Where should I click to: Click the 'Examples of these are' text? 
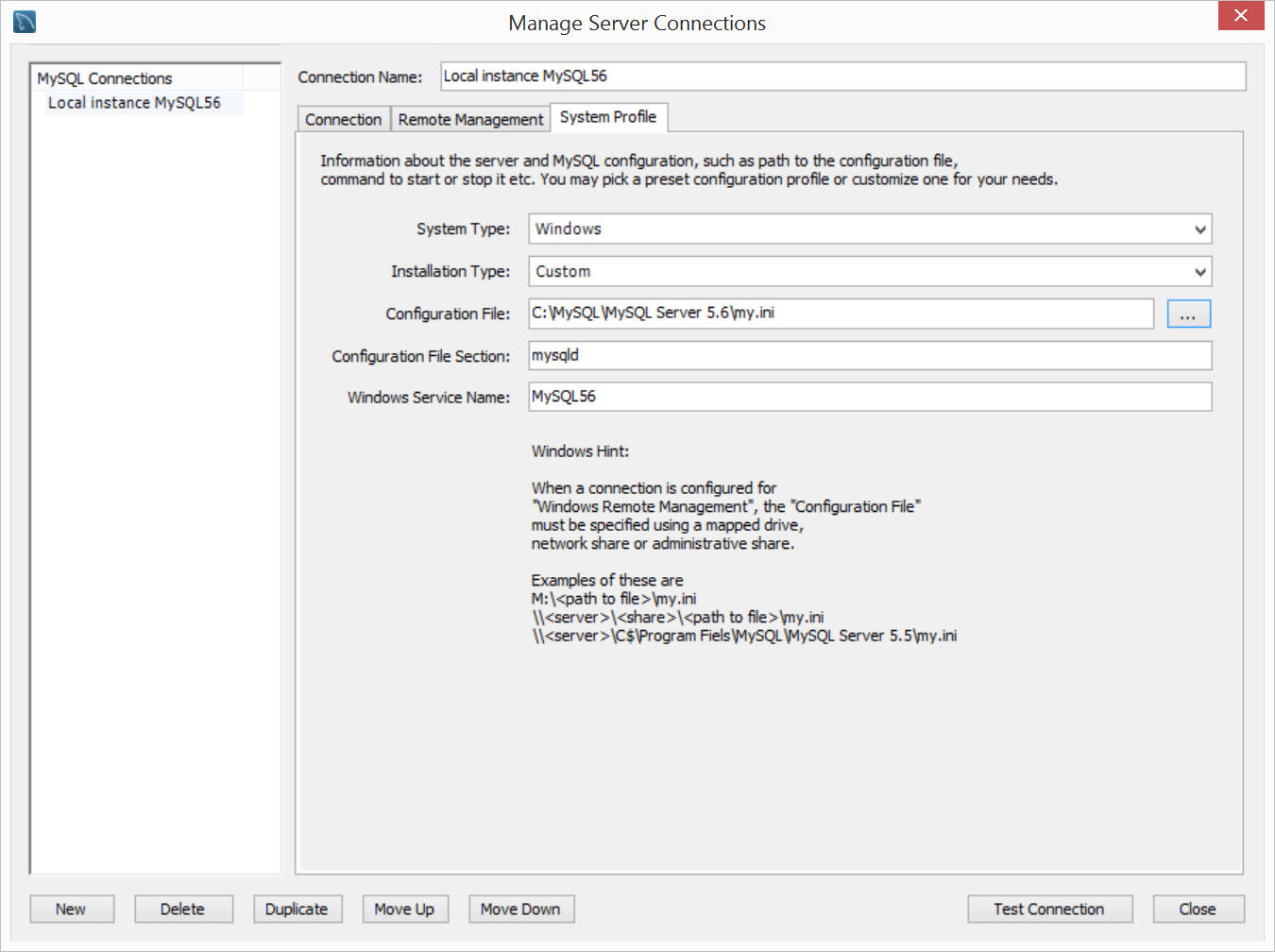[607, 581]
